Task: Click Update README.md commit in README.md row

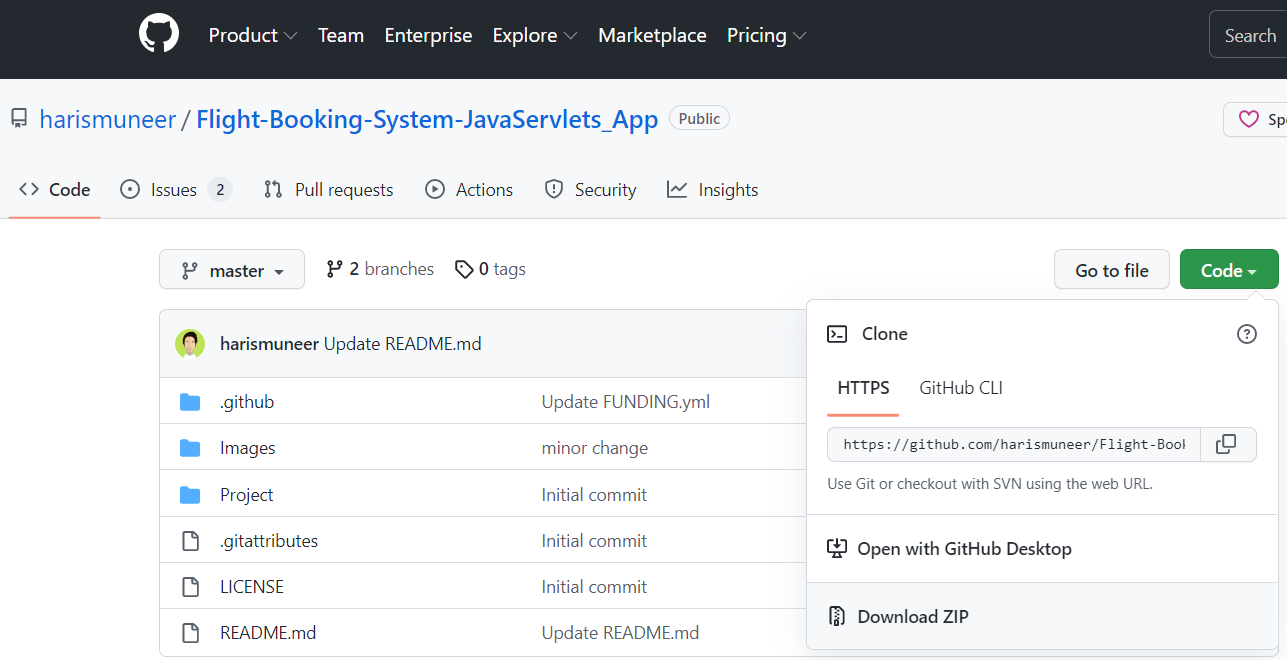Action: [620, 633]
